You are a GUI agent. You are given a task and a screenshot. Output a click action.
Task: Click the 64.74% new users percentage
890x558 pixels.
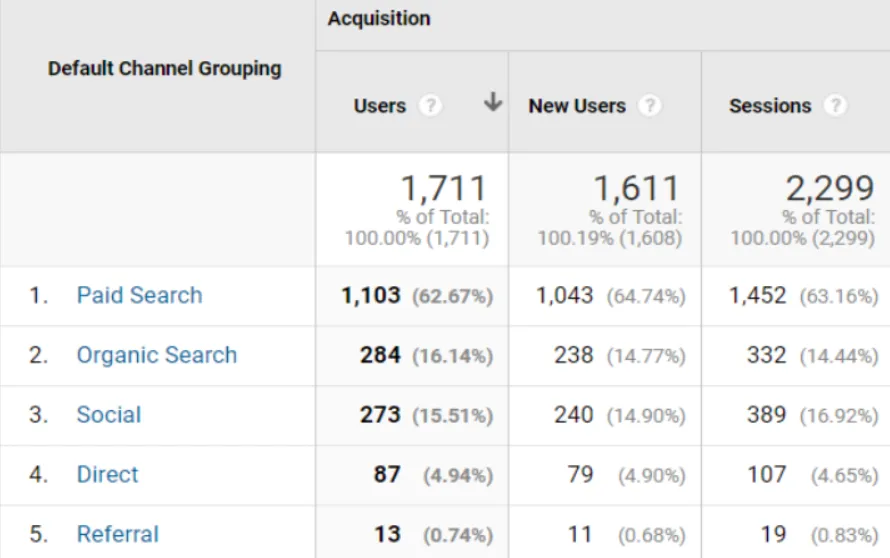click(x=646, y=296)
